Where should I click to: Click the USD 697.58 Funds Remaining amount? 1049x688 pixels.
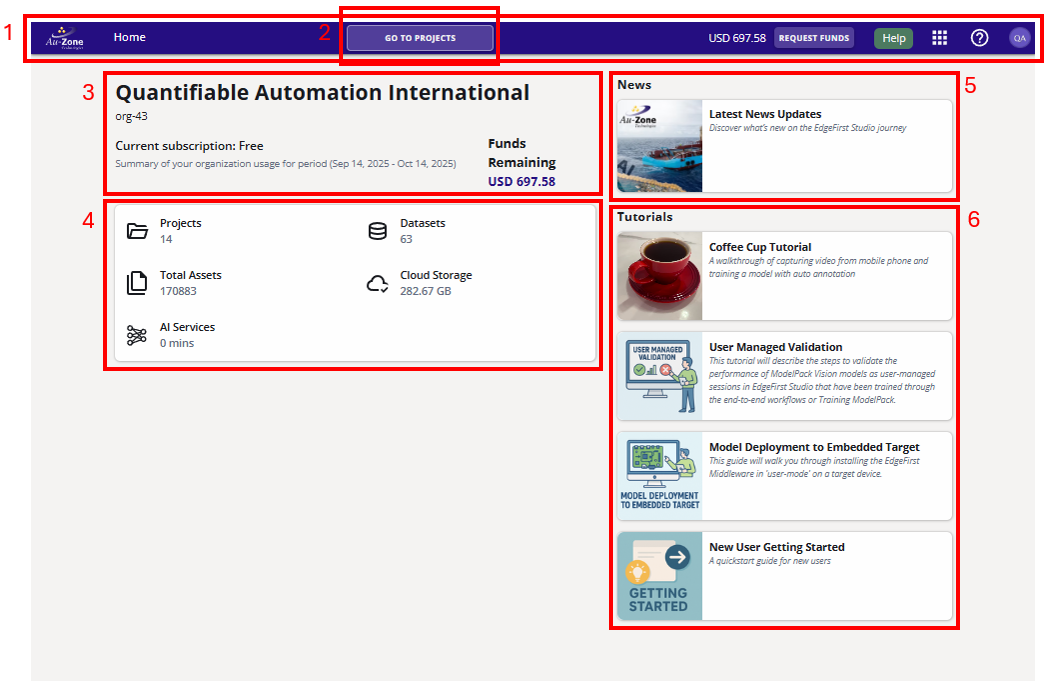(521, 182)
